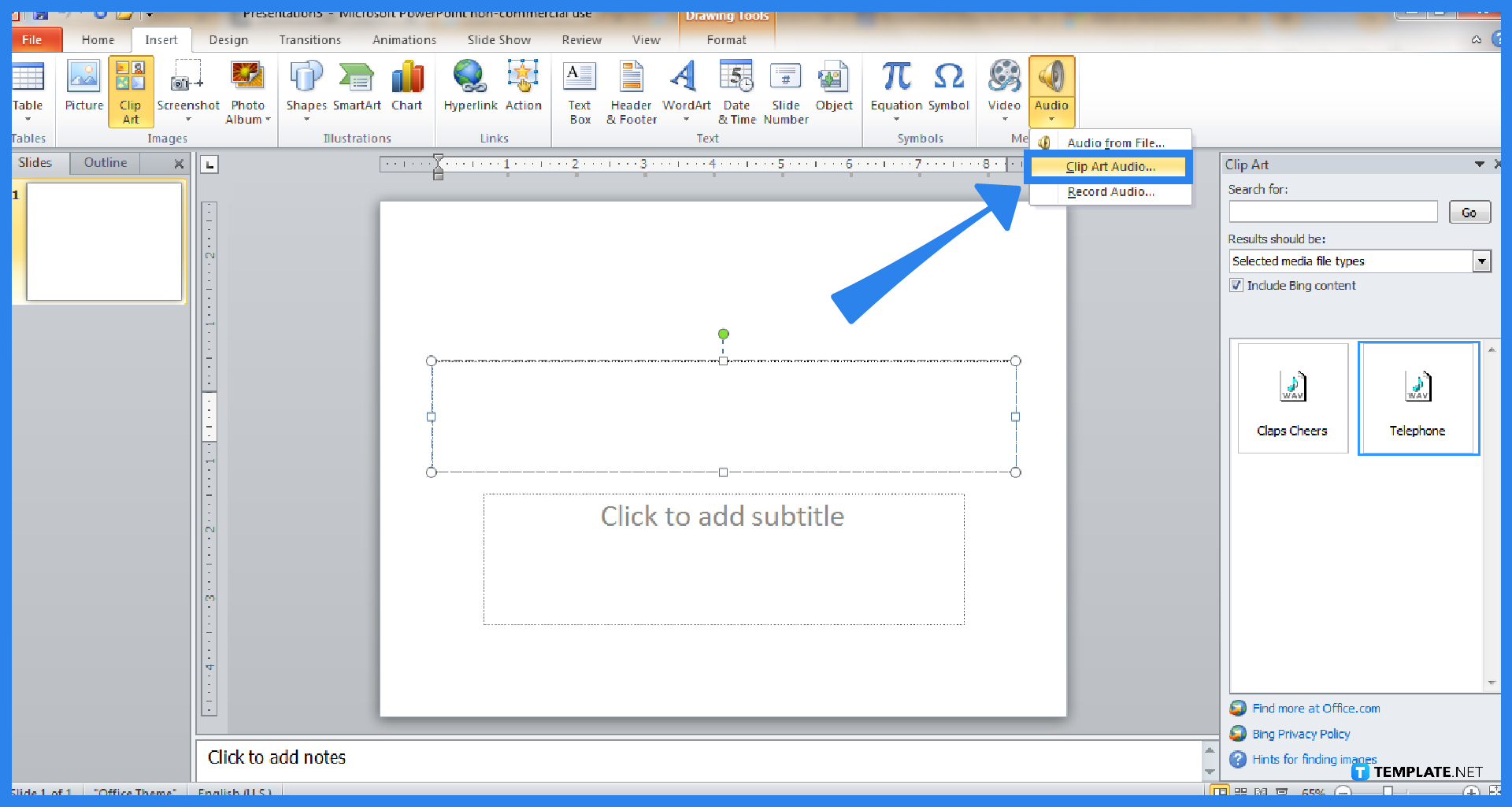Open Find more at Office.com

pos(1316,708)
